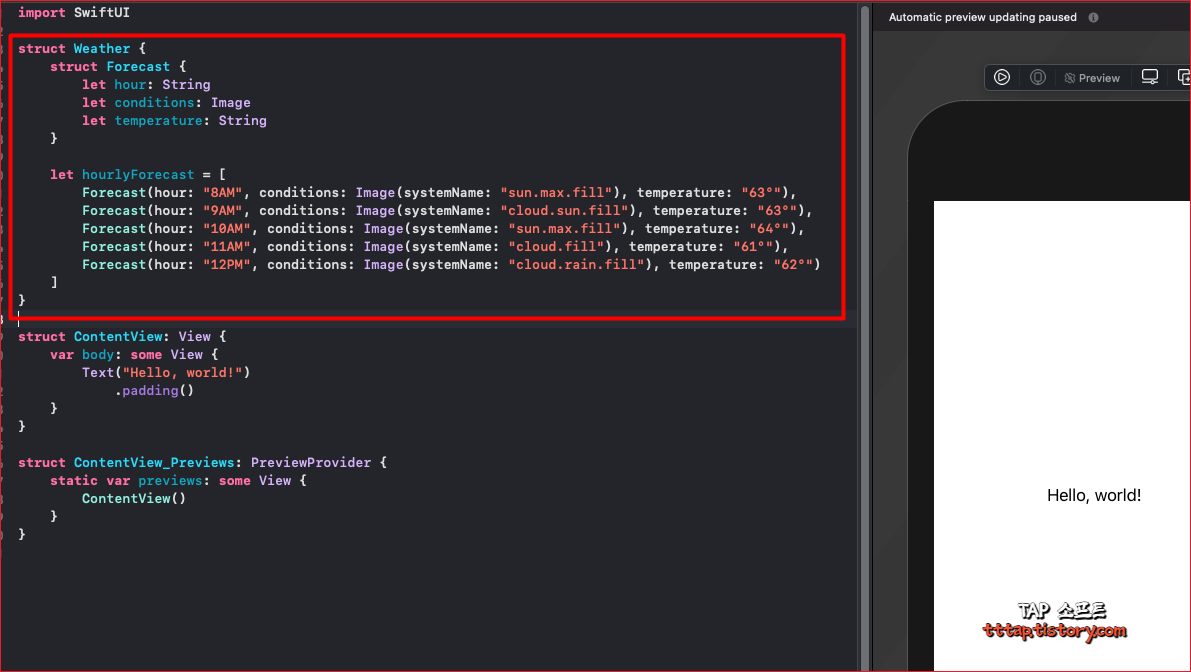The height and width of the screenshot is (672, 1191).
Task: Click "Automatic preview updating paused" status text
Action: (x=982, y=17)
